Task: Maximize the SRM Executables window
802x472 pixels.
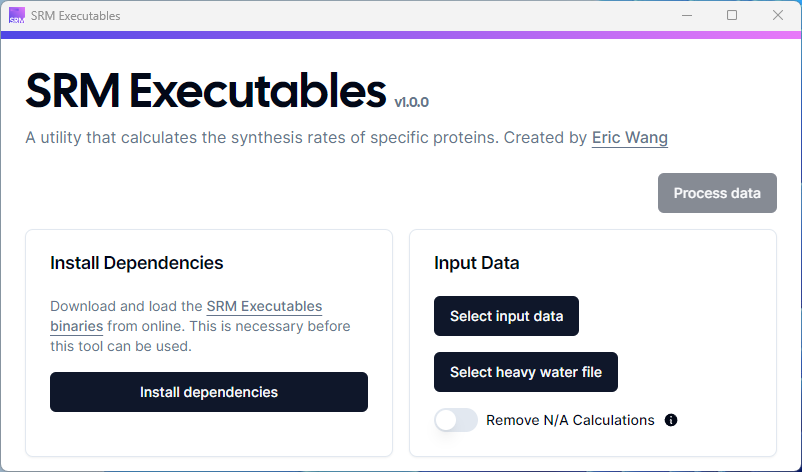Action: pyautogui.click(x=732, y=16)
